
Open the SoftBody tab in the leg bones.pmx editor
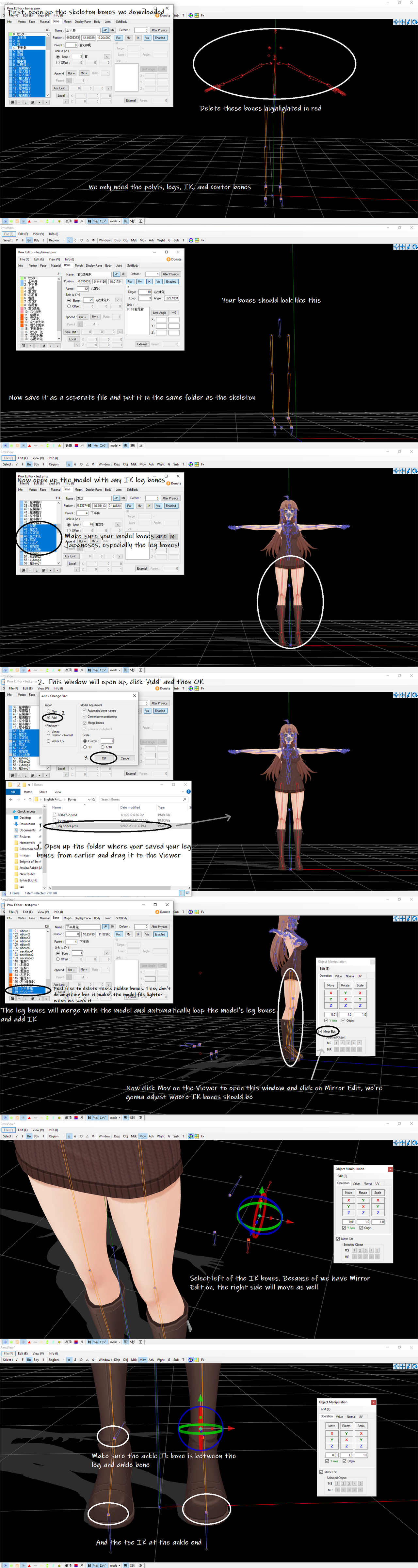(133, 265)
